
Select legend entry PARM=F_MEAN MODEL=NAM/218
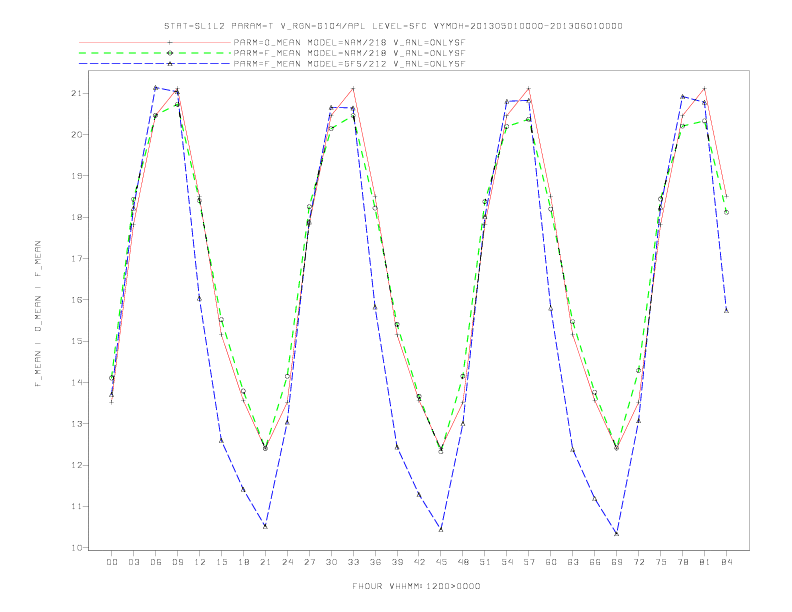[349, 53]
